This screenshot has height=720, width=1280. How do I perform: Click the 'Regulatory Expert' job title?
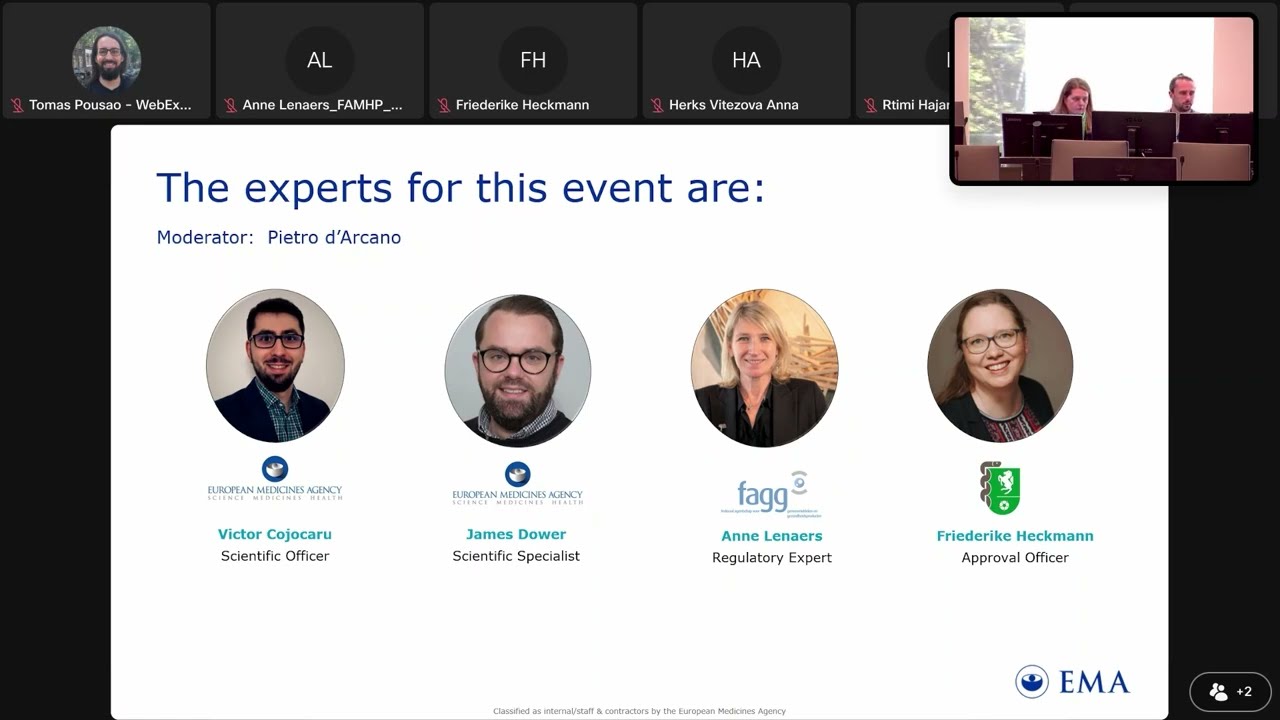pos(772,558)
